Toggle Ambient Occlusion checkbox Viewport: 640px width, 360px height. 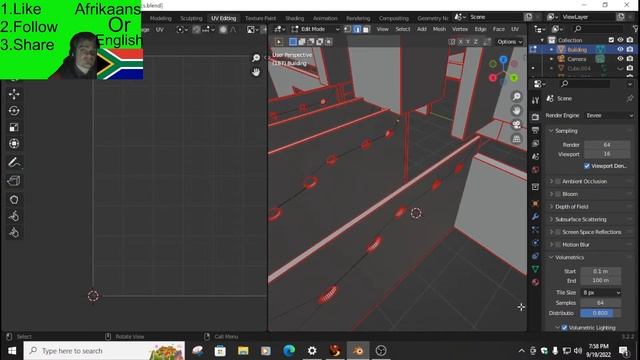558,181
